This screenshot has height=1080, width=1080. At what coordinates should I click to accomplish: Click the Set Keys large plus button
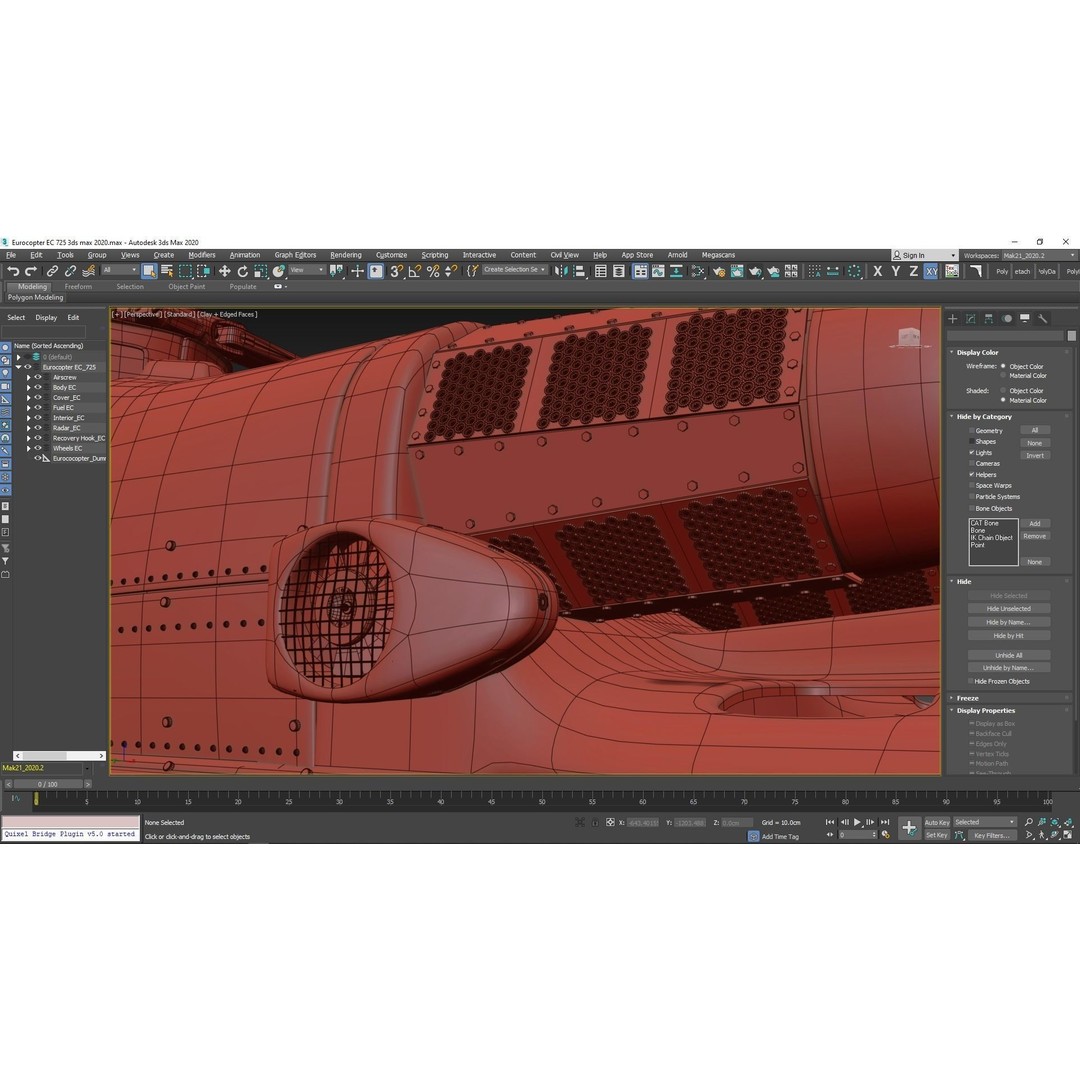coord(909,828)
